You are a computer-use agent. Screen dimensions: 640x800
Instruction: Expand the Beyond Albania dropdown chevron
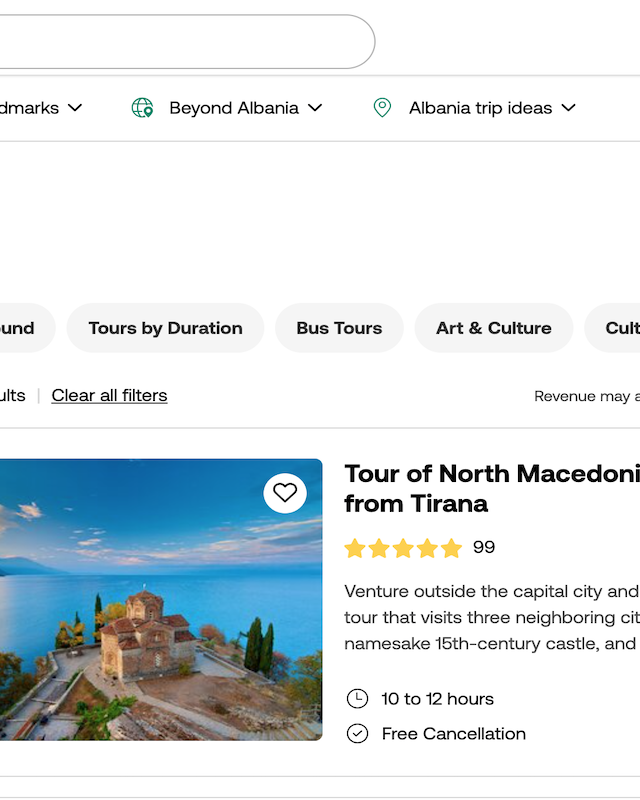pos(315,108)
